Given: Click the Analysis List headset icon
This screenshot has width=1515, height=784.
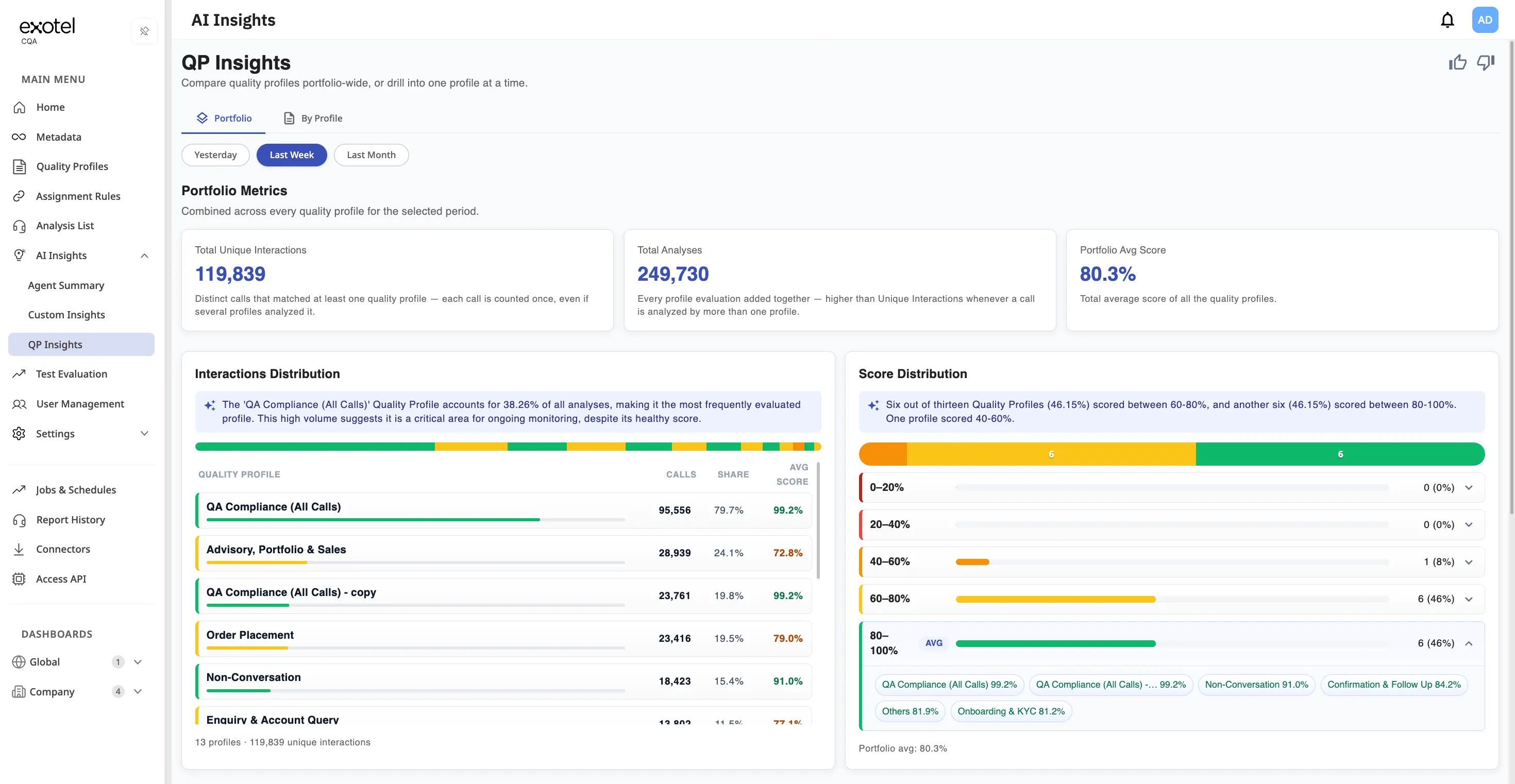Looking at the screenshot, I should click(20, 226).
